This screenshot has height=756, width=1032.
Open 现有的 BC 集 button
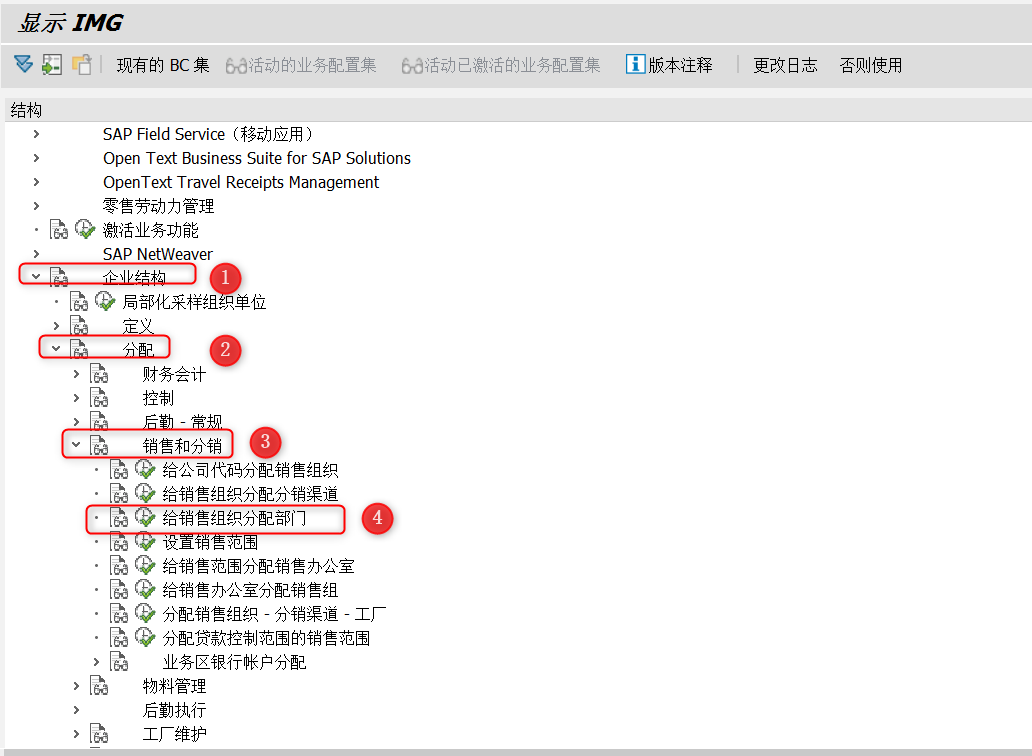[x=163, y=65]
